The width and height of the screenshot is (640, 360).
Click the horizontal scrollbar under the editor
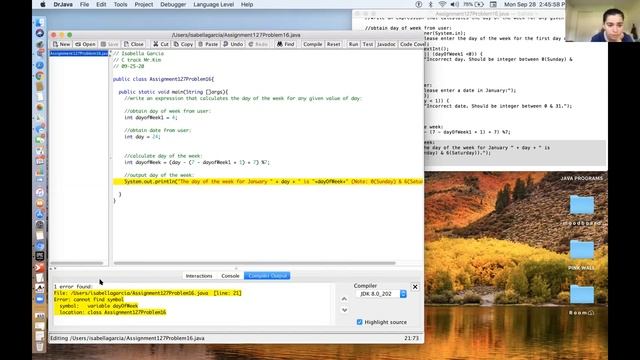tap(255, 263)
